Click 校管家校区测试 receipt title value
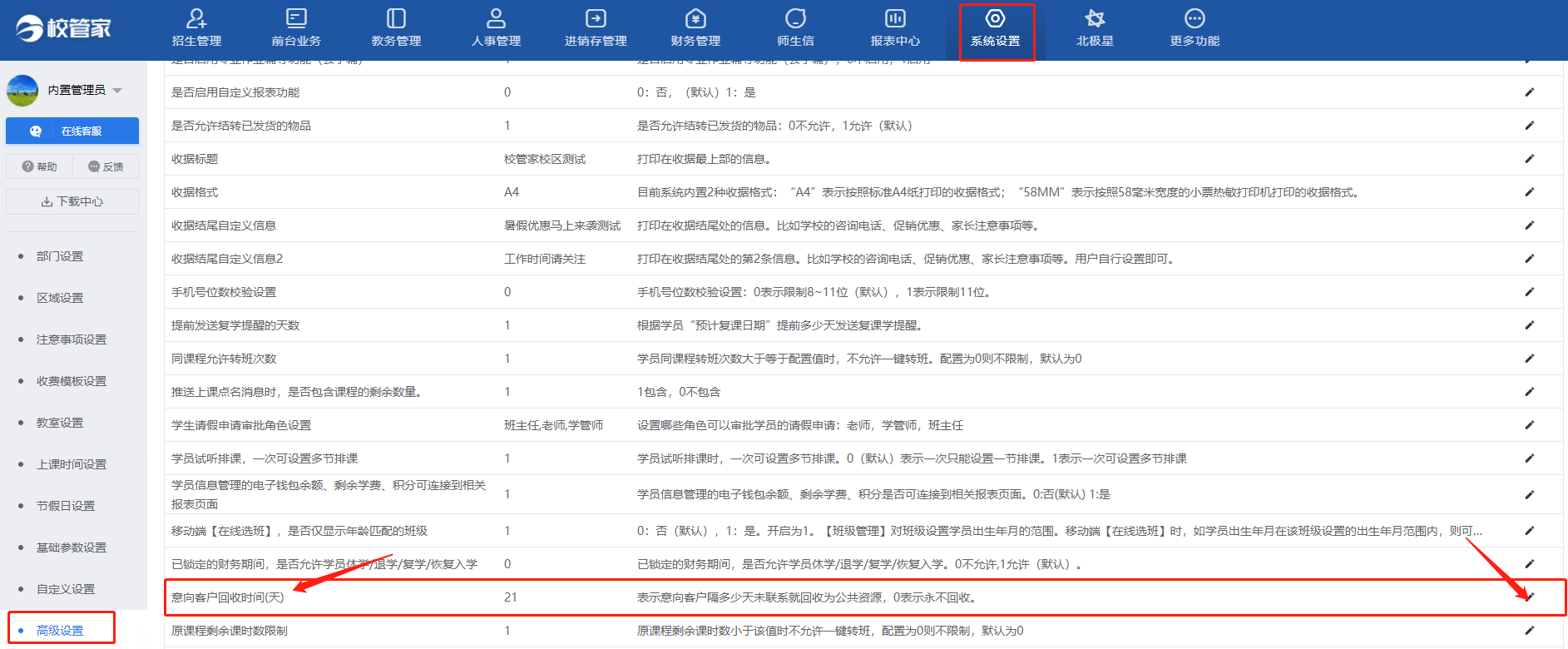The image size is (1568, 649). pyautogui.click(x=545, y=159)
